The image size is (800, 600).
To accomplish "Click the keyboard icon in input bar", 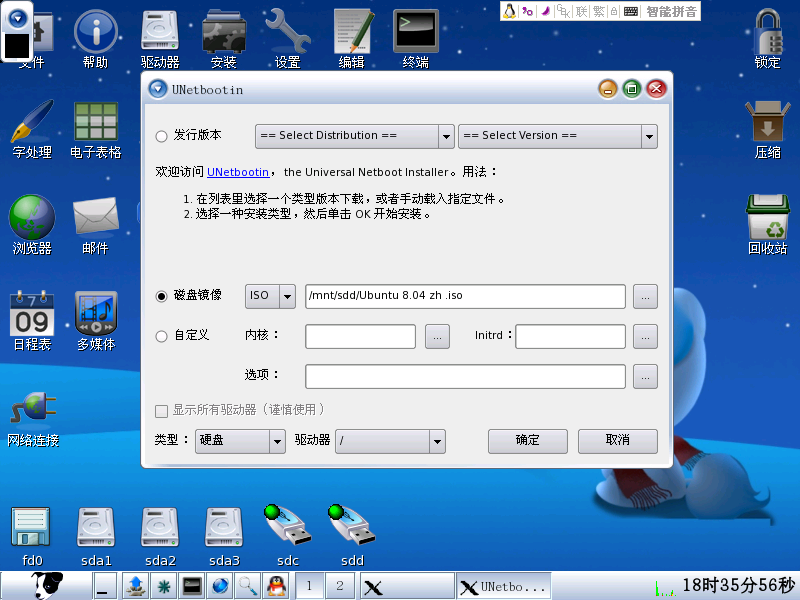I will point(631,11).
